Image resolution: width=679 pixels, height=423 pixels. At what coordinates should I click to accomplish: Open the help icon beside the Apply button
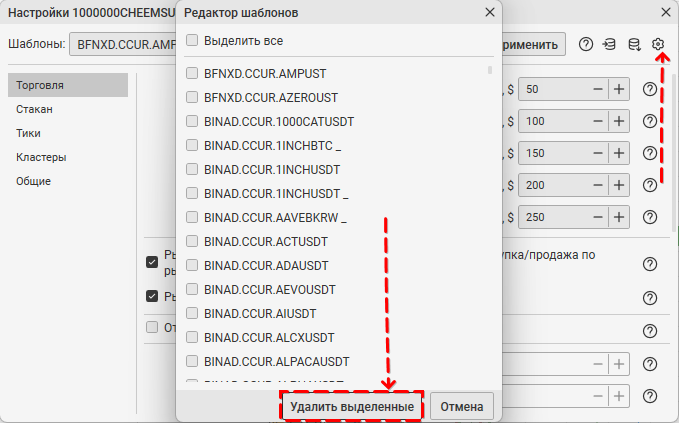585,44
